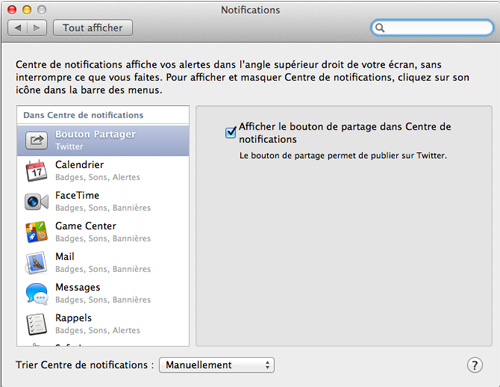Select the Rappels list row
500x387 pixels.
[103, 324]
